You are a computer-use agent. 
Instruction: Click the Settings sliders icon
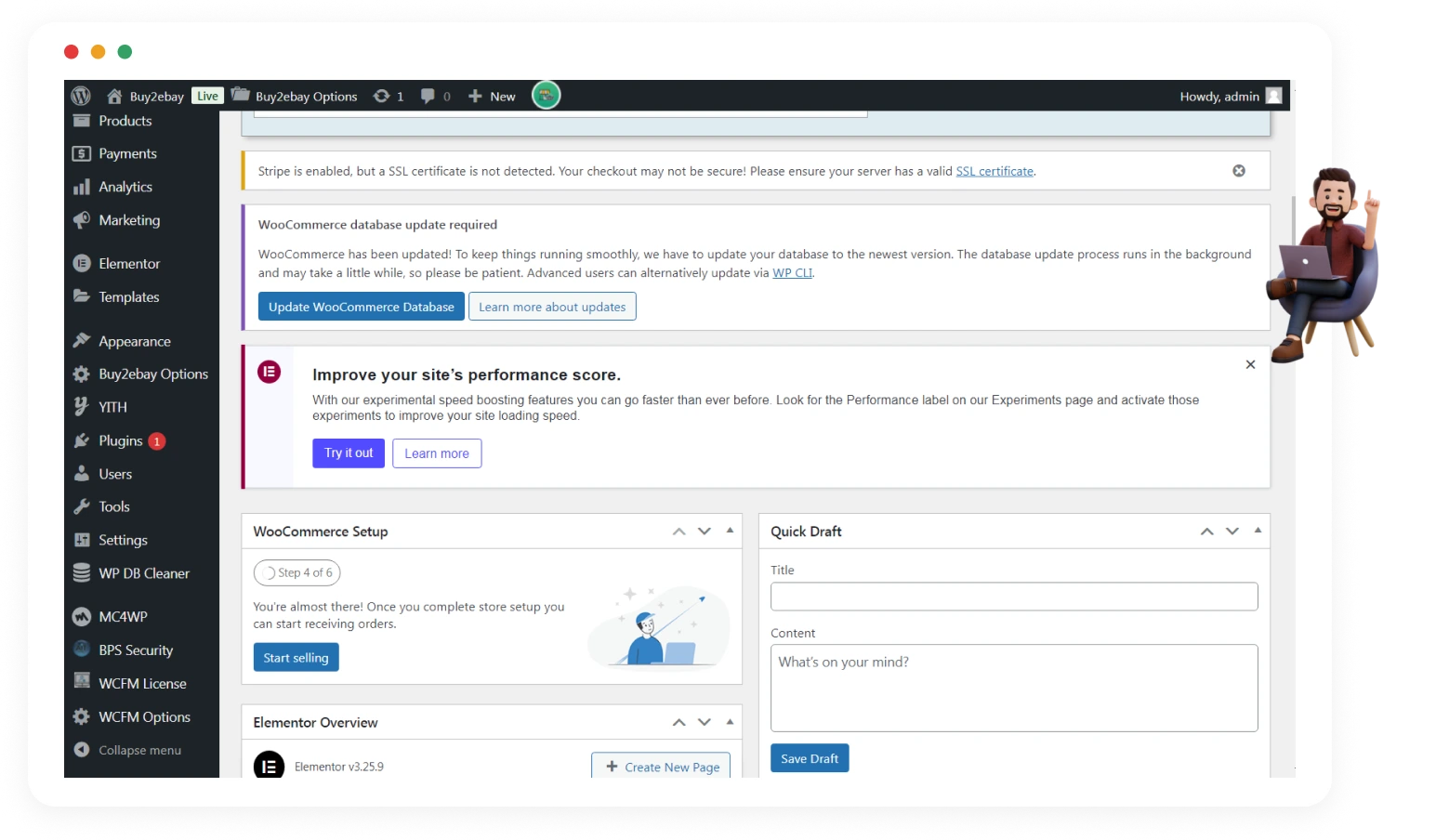click(82, 540)
